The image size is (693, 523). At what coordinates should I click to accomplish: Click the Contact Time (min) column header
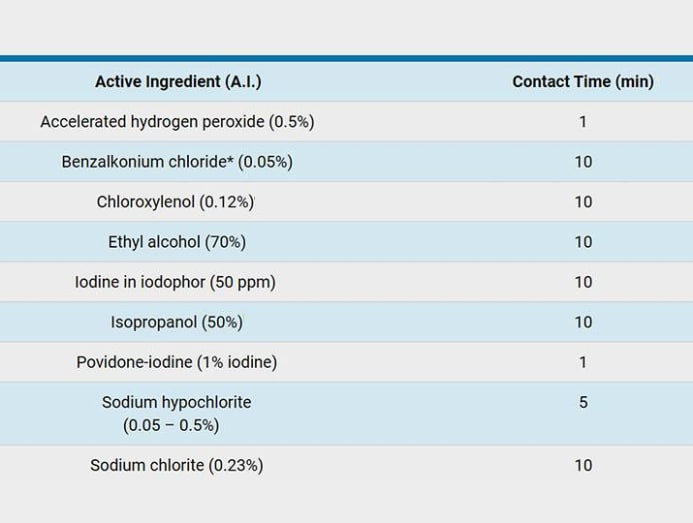(583, 82)
